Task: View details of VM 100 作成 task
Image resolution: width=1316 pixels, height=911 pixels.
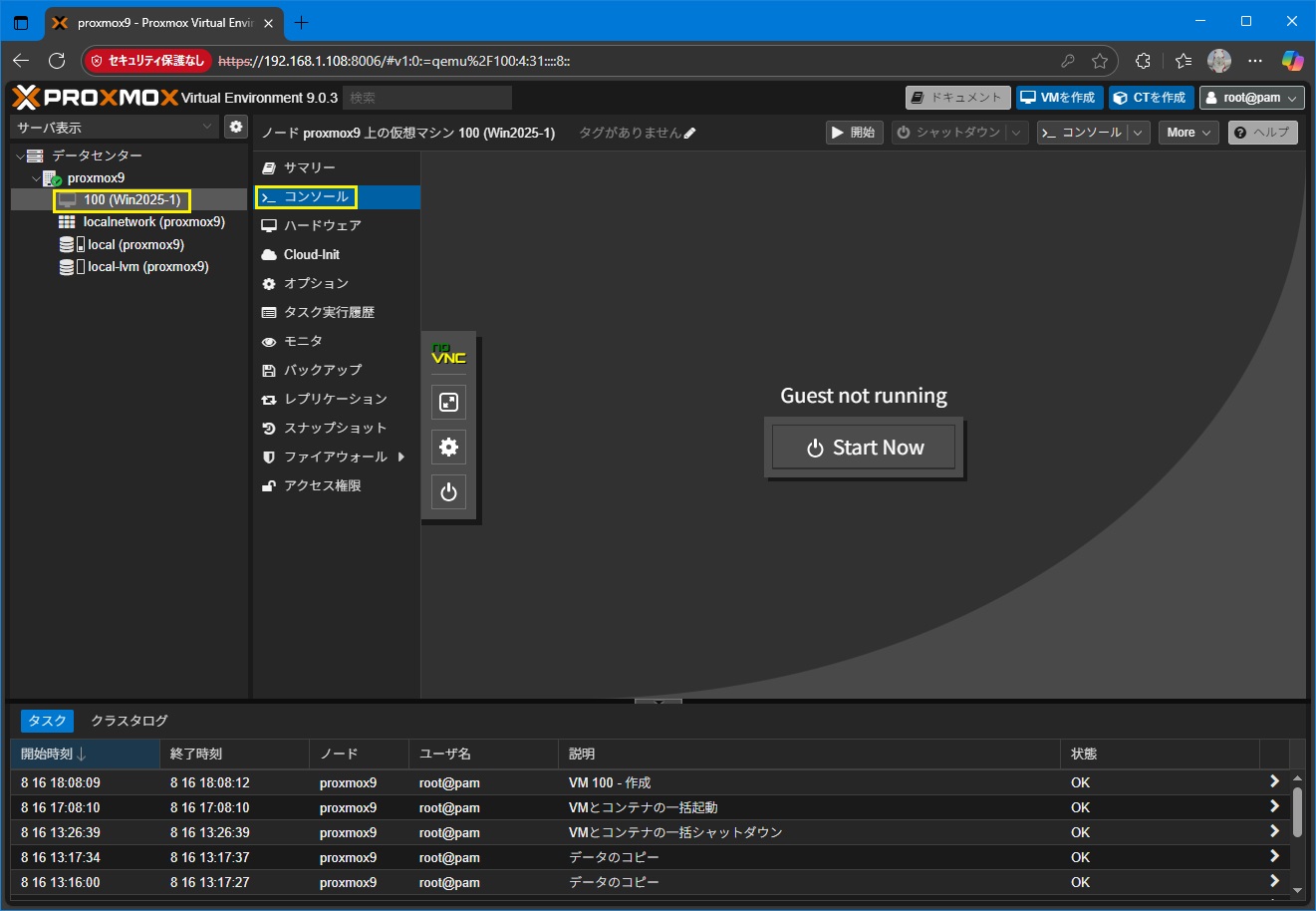Action: click(1274, 781)
